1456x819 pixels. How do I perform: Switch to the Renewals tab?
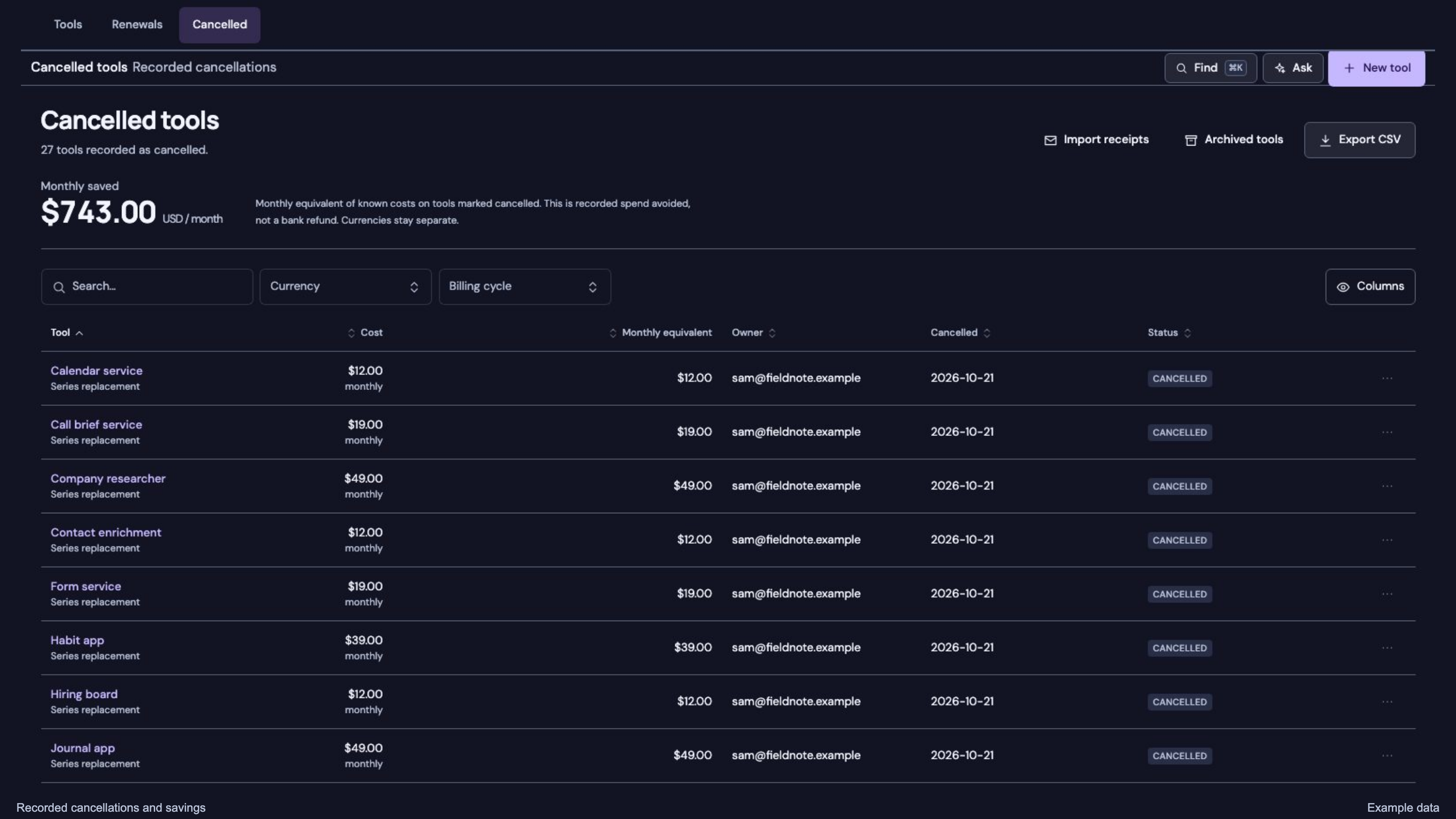137,24
